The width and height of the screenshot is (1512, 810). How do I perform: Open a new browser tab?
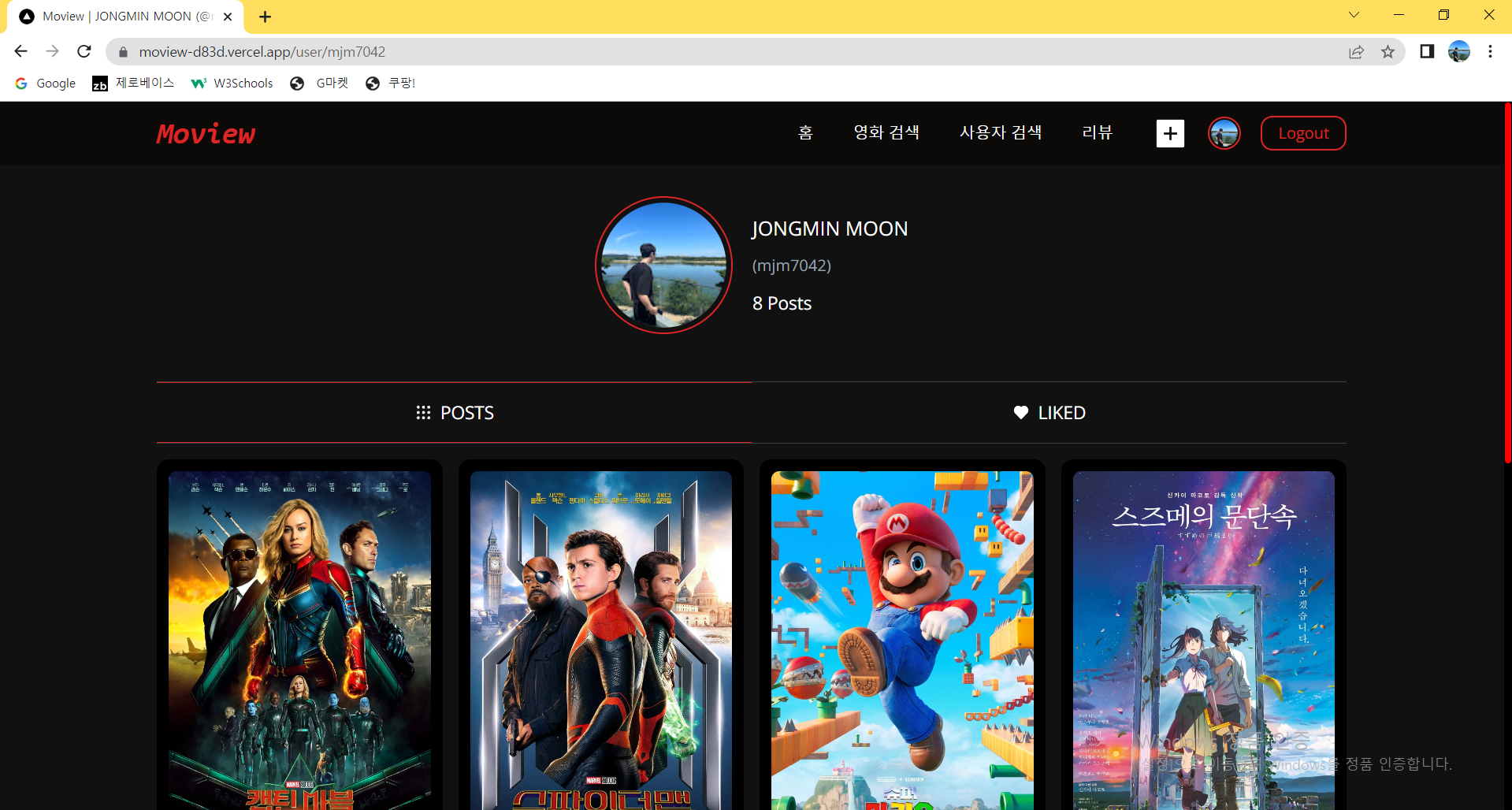266,17
